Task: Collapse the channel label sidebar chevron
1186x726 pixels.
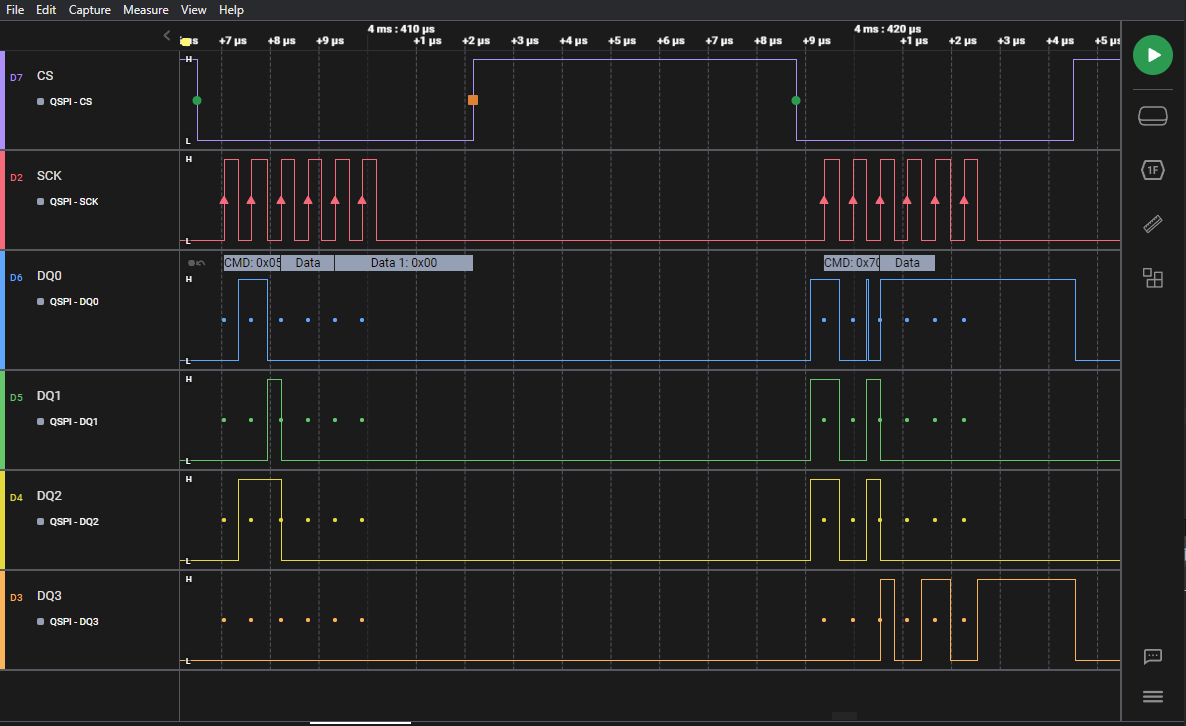Action: click(x=167, y=36)
